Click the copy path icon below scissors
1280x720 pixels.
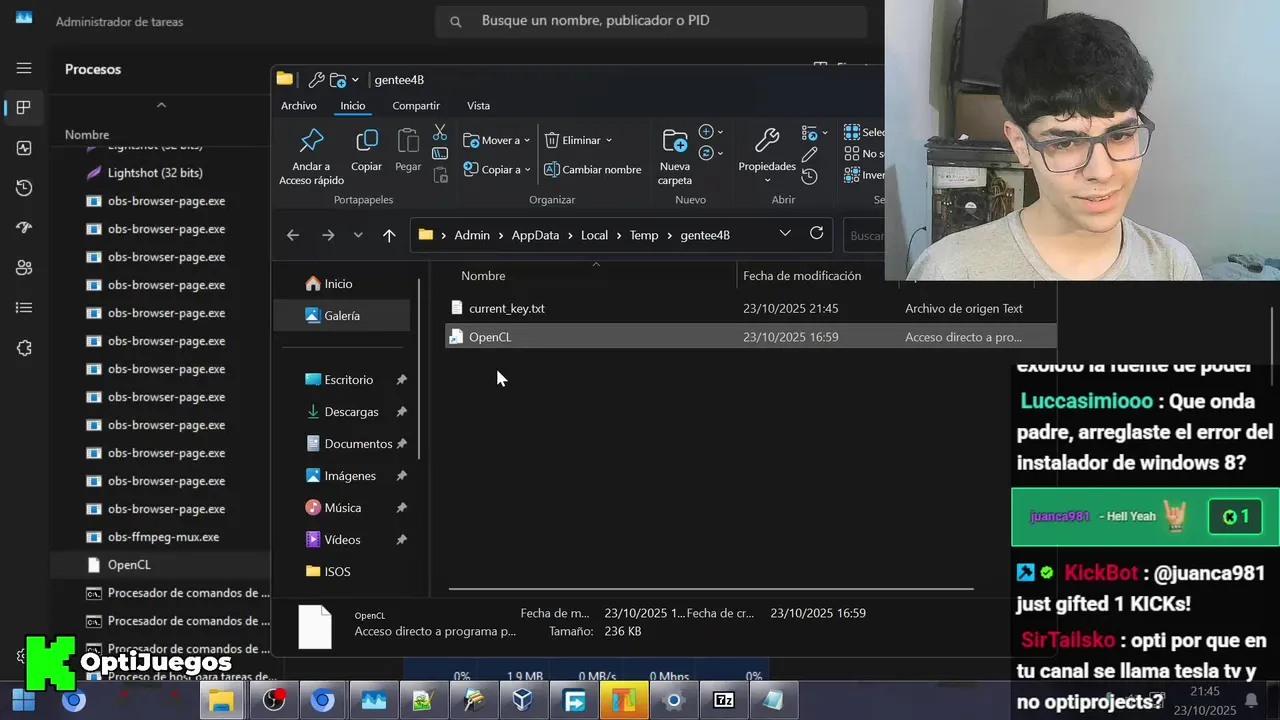tap(440, 153)
